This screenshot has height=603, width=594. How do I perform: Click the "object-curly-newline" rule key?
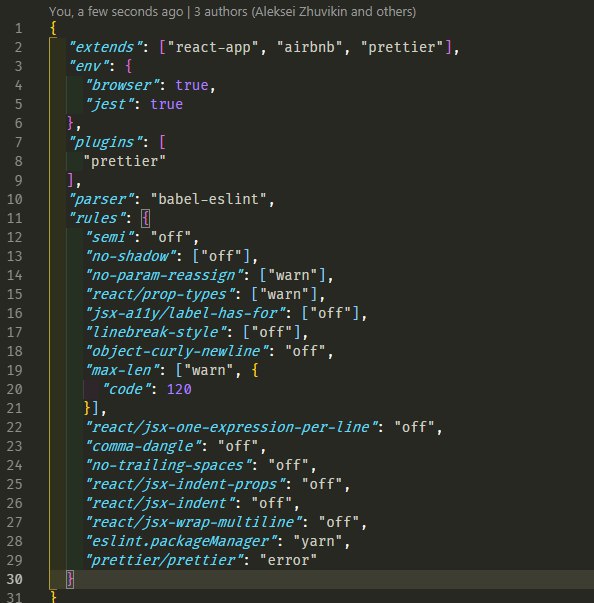point(177,351)
